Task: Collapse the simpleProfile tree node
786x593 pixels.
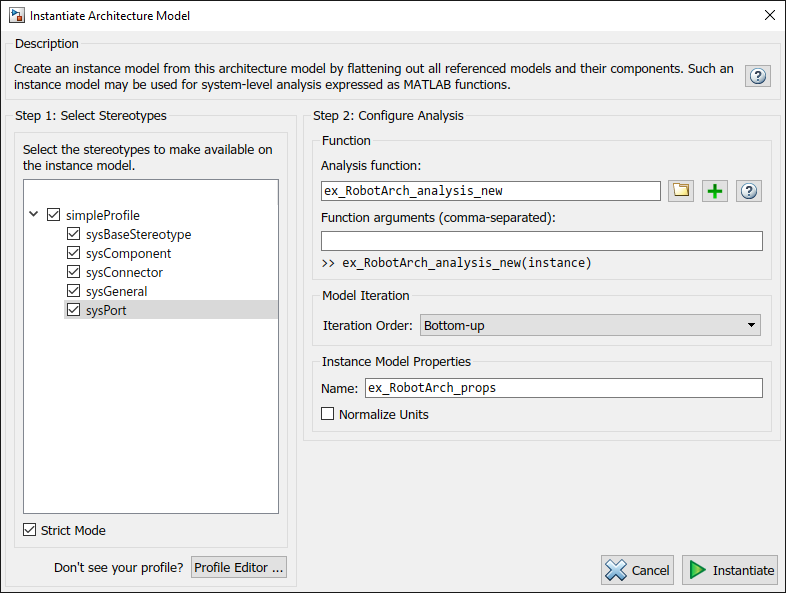Action: click(35, 215)
